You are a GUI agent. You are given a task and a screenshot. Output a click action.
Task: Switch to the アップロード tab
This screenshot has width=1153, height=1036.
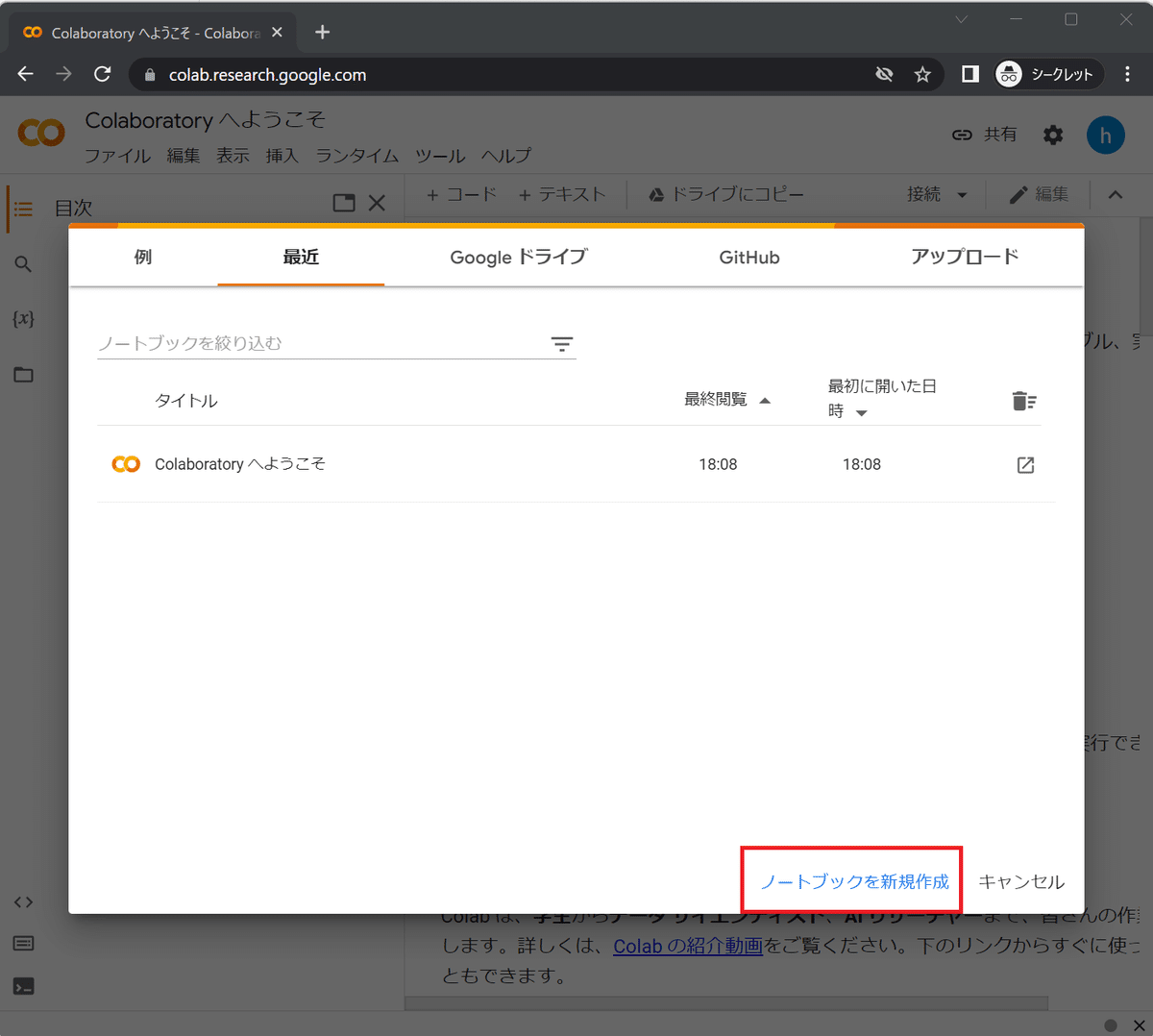coord(965,257)
